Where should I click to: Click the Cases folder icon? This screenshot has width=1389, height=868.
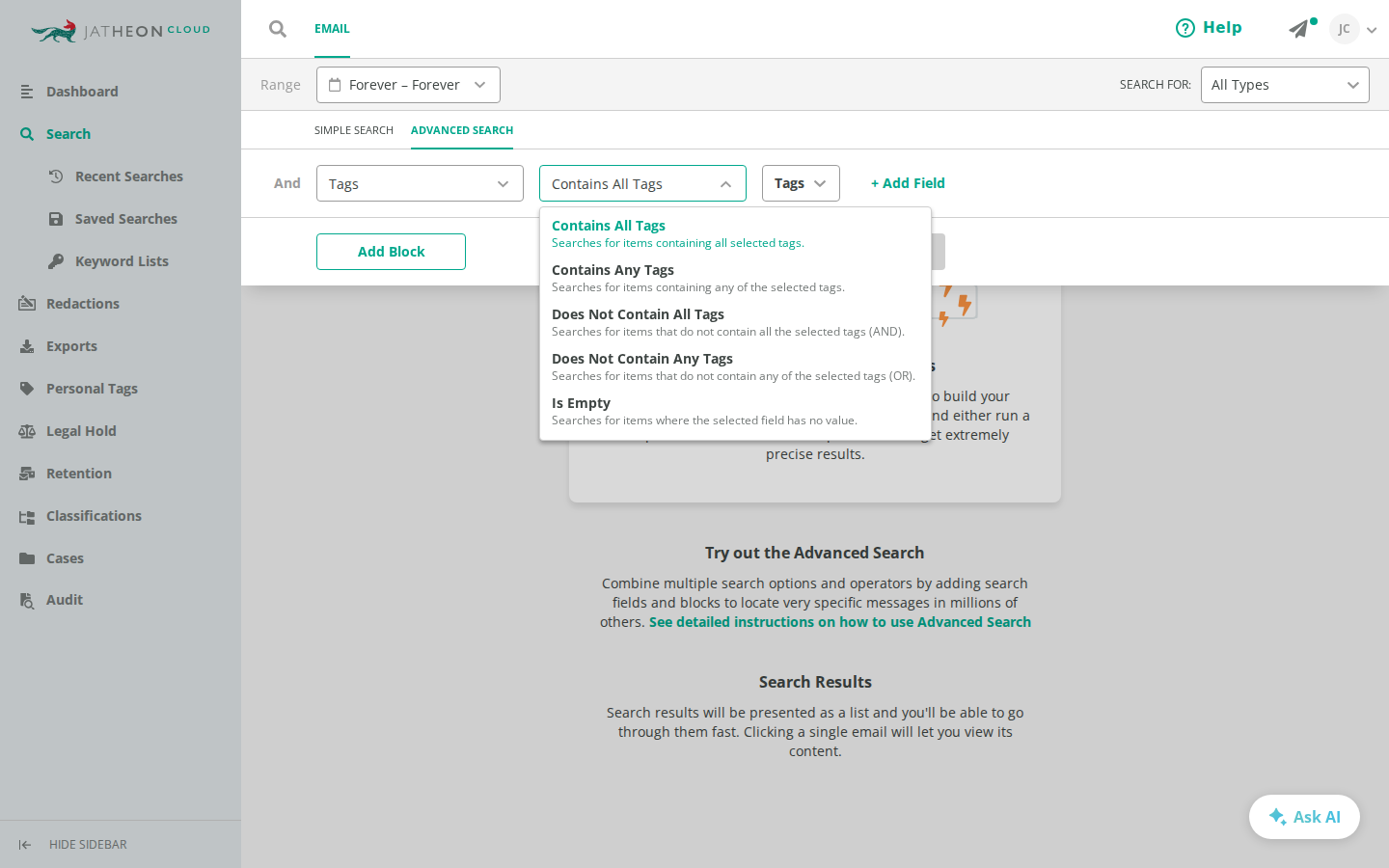coord(27,558)
